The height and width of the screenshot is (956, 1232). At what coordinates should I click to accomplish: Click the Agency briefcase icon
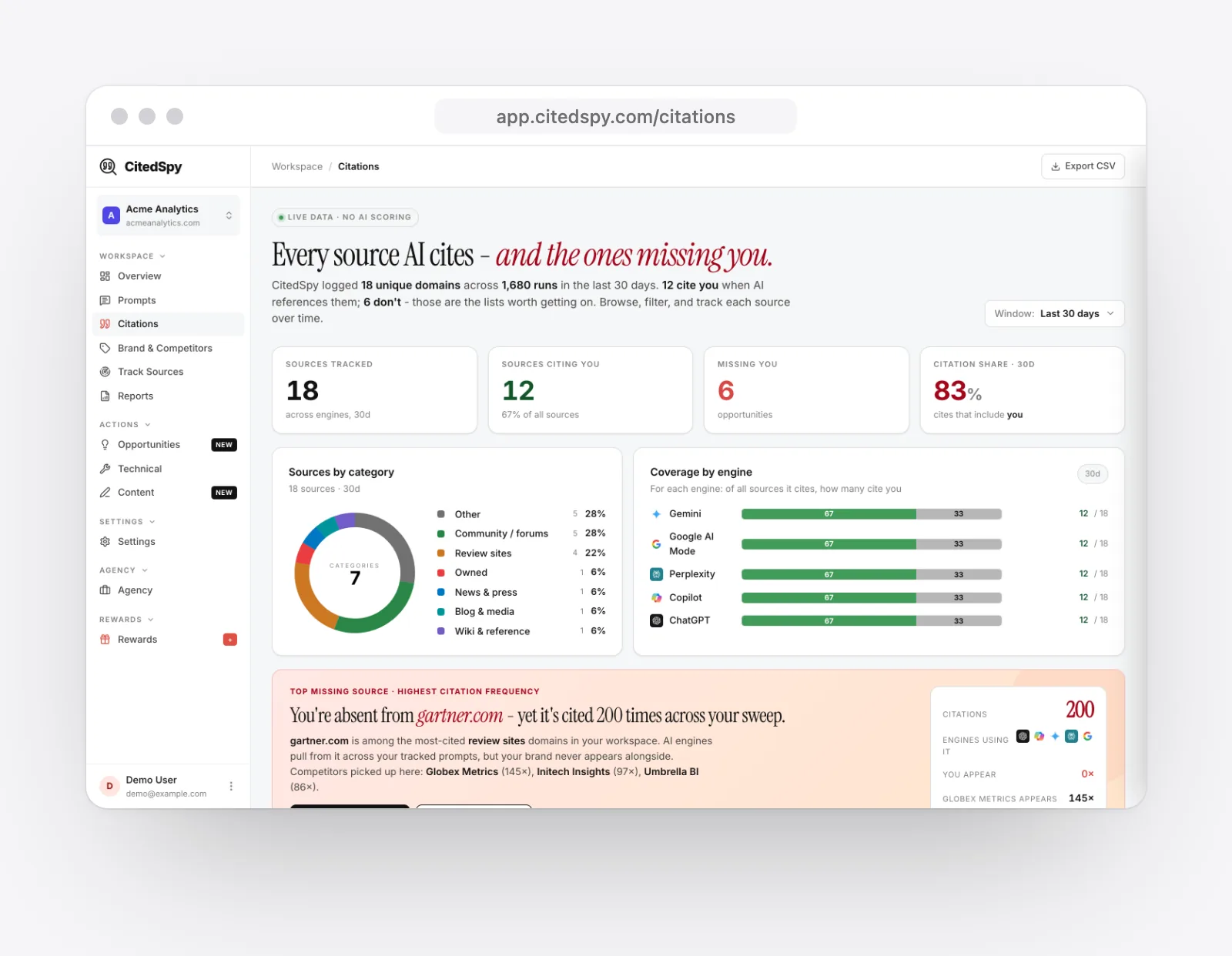tap(105, 590)
